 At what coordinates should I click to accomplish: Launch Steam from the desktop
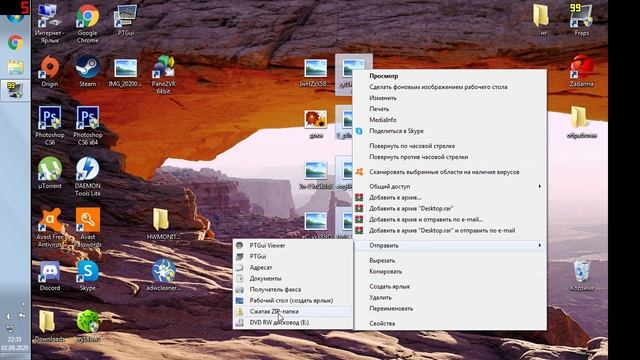87,71
